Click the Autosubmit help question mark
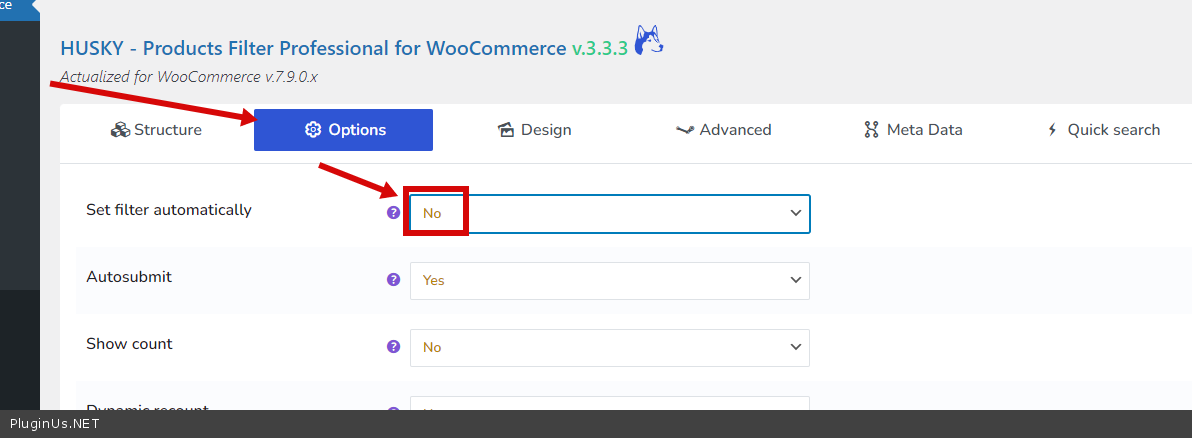This screenshot has width=1192, height=438. click(x=393, y=280)
